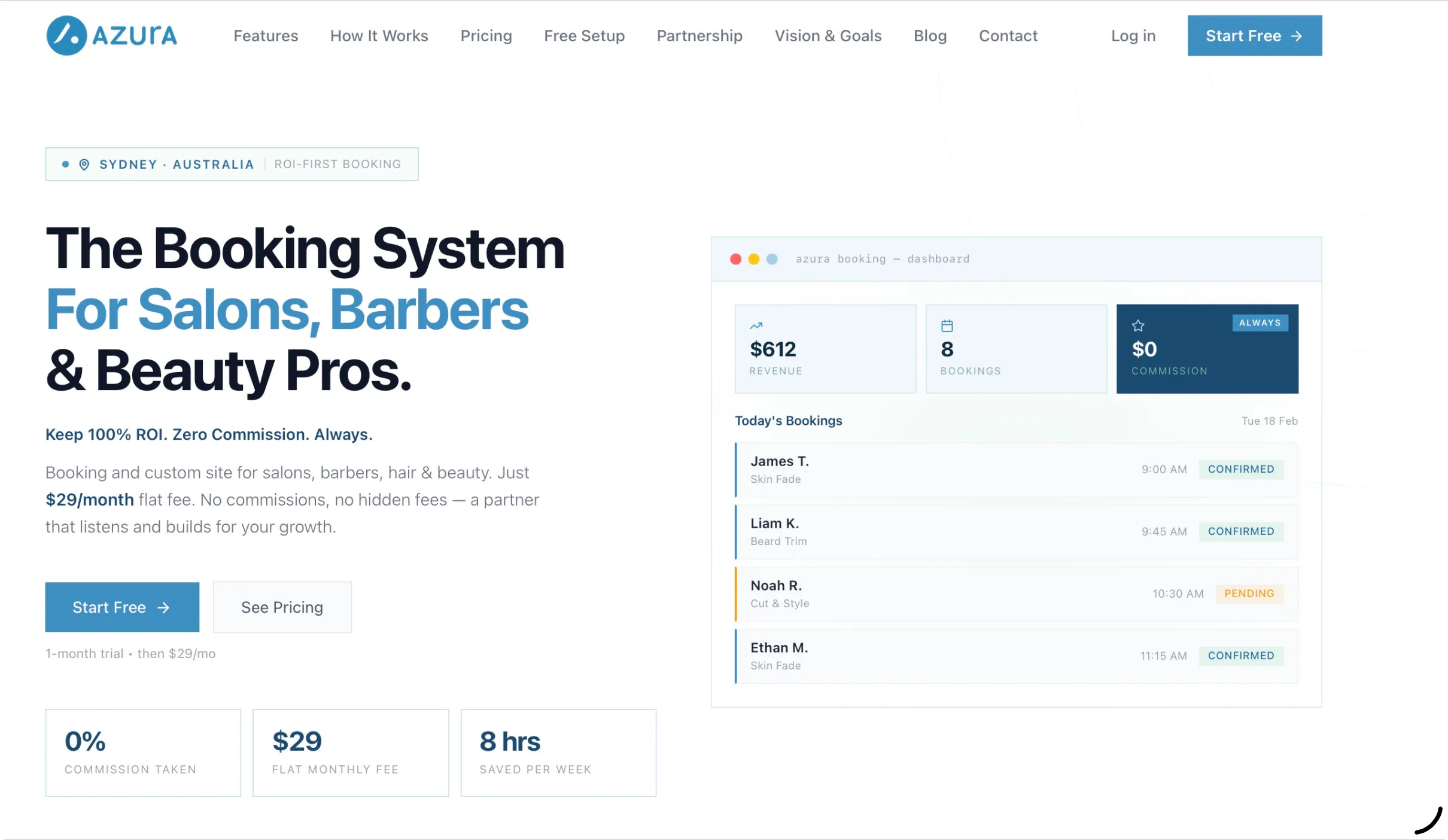
Task: Click the $0 Commission card
Action: [1207, 349]
